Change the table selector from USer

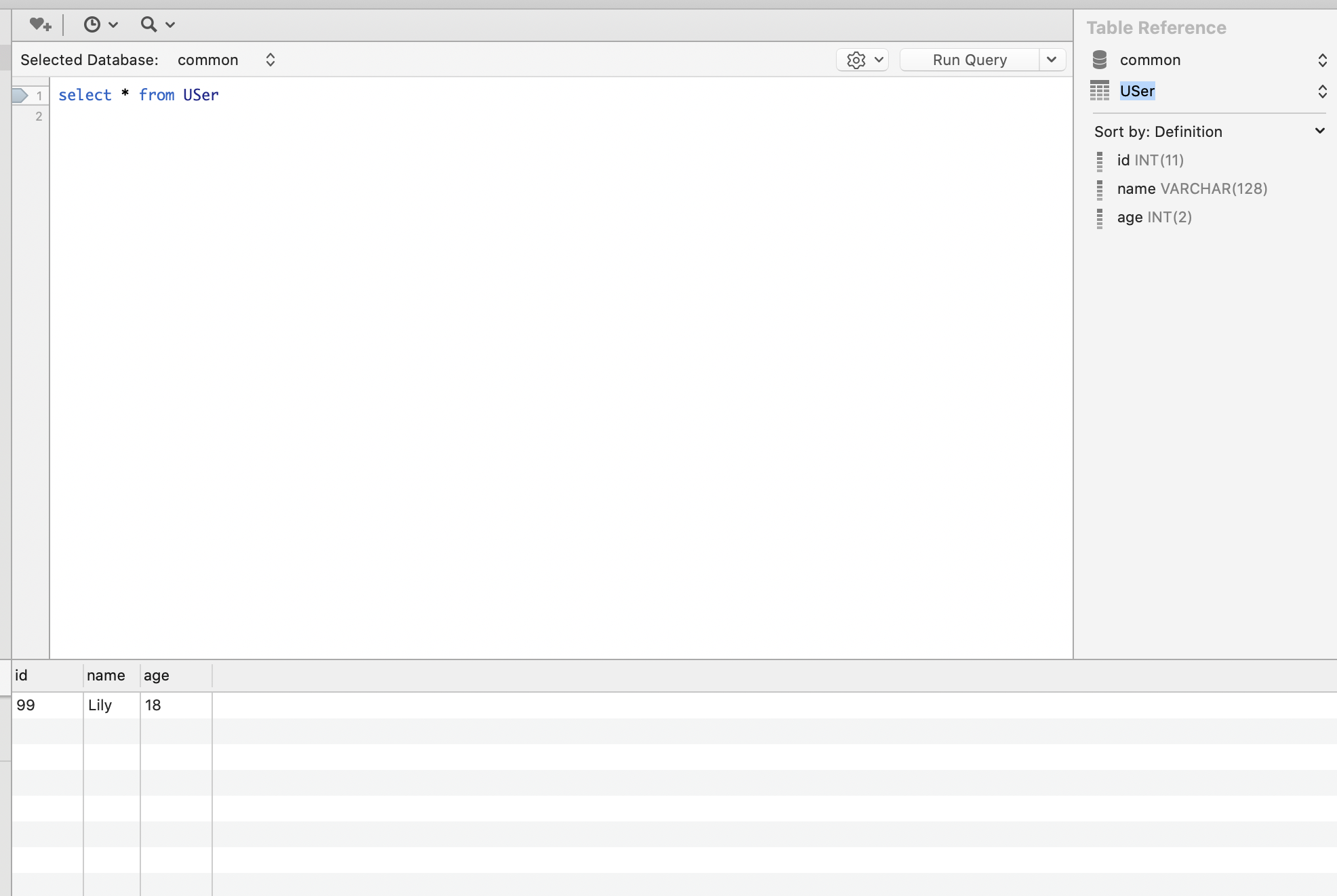[1322, 91]
